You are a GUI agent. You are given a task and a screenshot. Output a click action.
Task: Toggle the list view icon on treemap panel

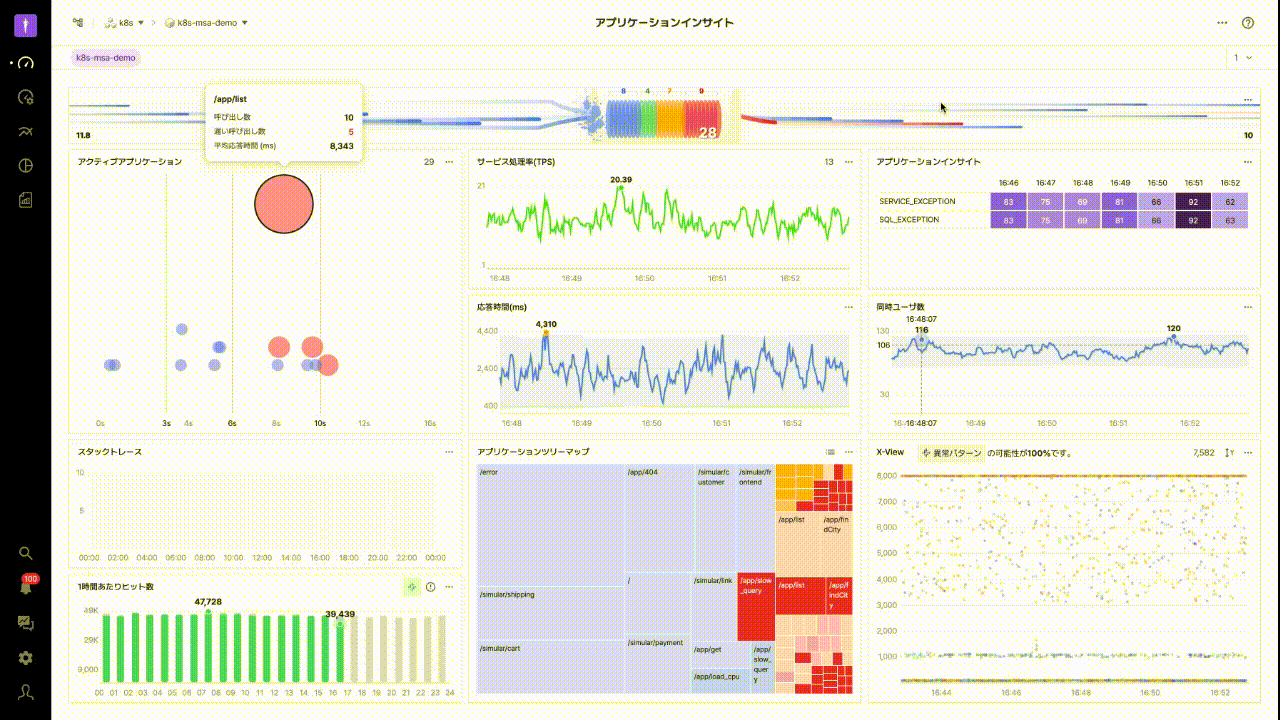(x=830, y=452)
